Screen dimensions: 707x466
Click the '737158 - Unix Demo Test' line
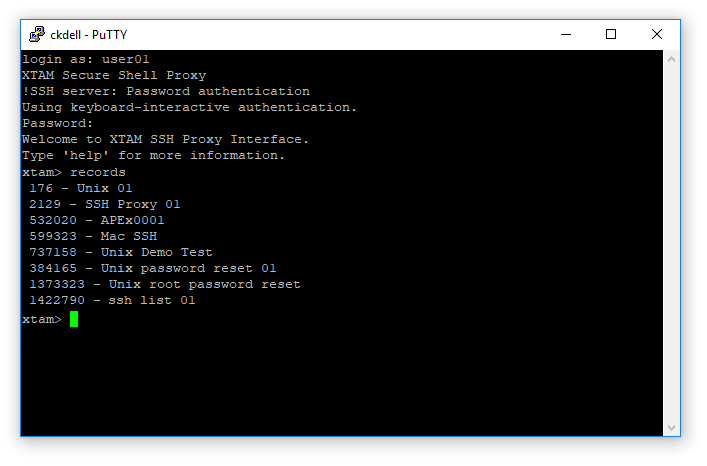[x=121, y=252]
